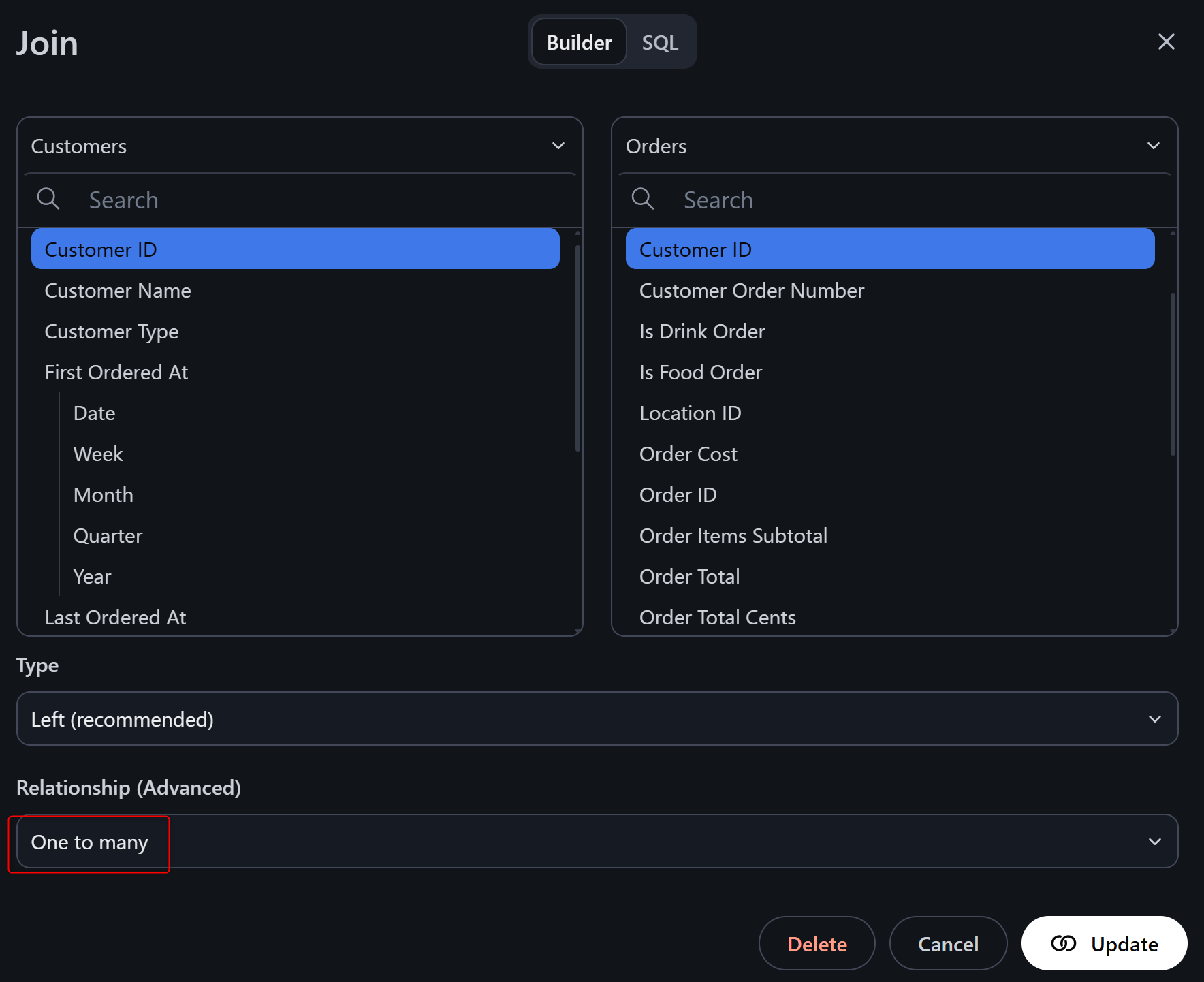
Task: Choose Month under First Ordered At
Action: [104, 495]
